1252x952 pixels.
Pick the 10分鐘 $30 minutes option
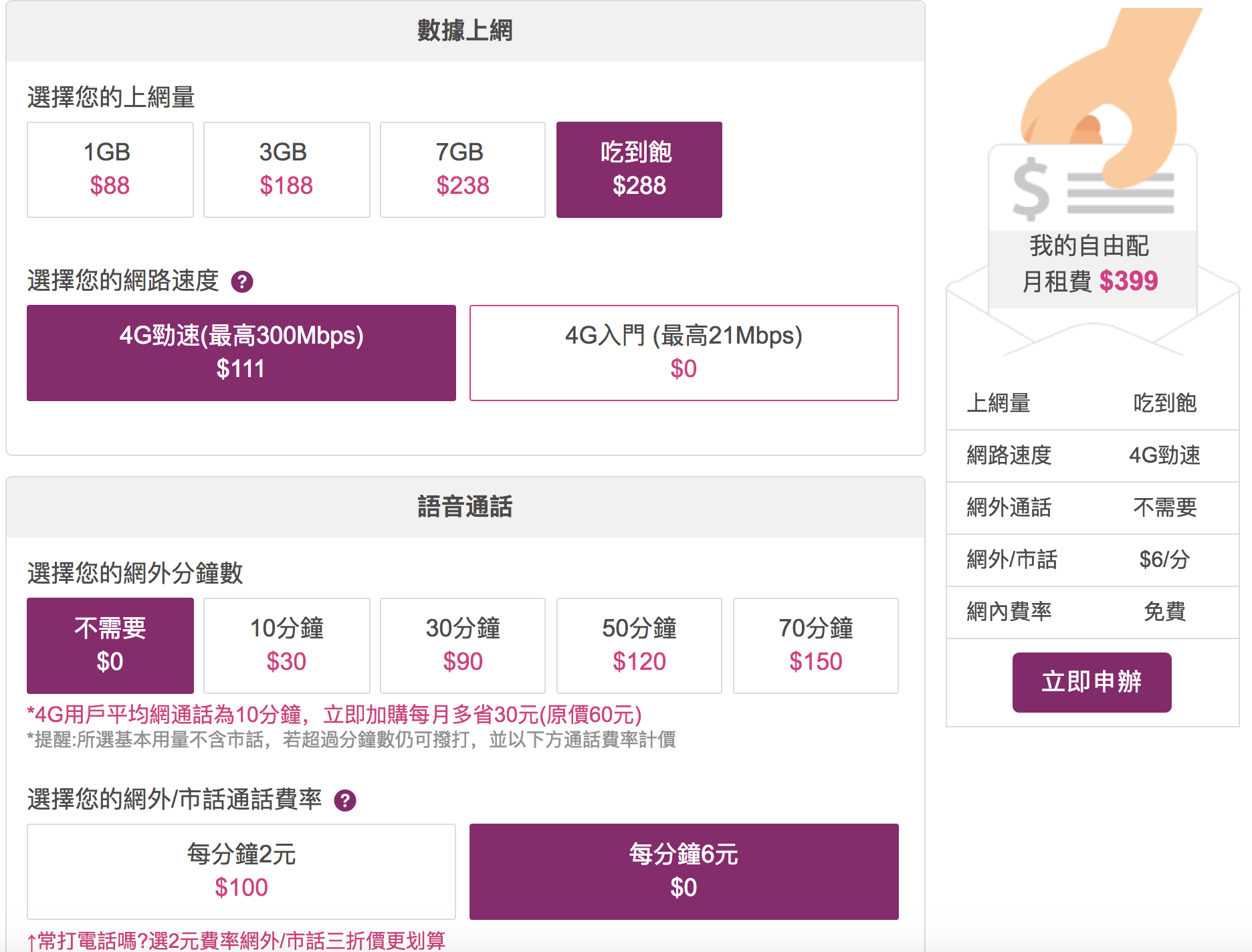point(286,646)
